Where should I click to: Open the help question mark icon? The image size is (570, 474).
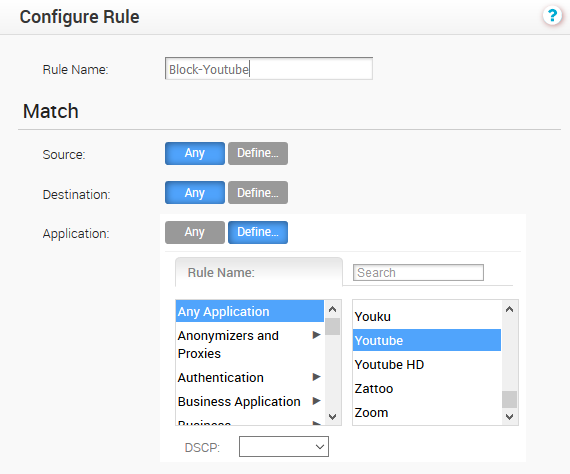[x=552, y=16]
